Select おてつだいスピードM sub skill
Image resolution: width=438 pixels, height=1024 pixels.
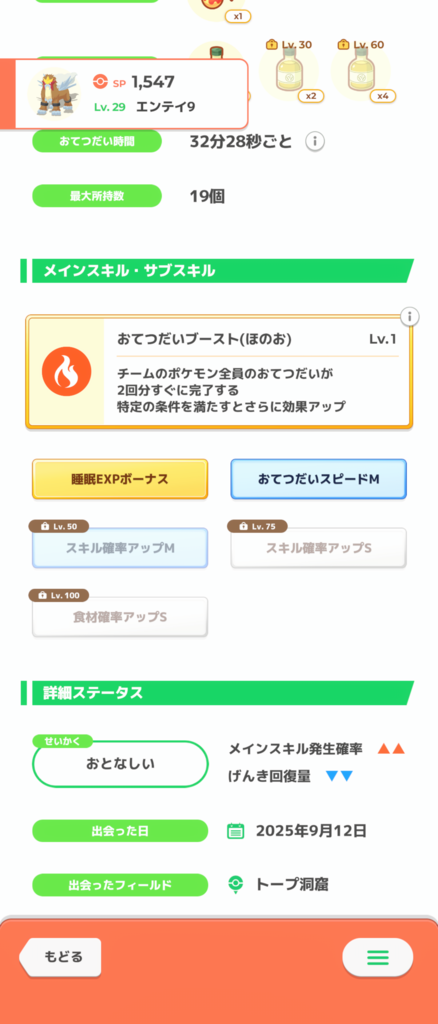319,479
